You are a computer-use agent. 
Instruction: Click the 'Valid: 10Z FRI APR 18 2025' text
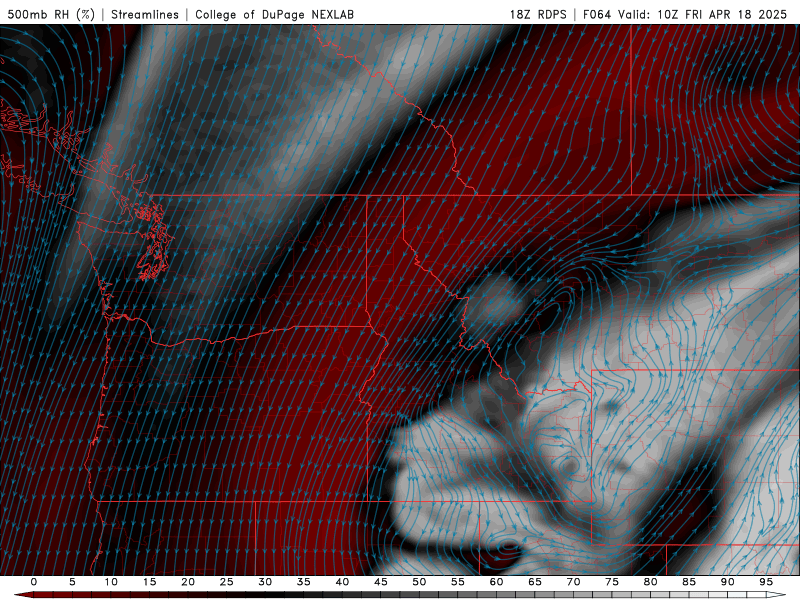[x=703, y=14]
